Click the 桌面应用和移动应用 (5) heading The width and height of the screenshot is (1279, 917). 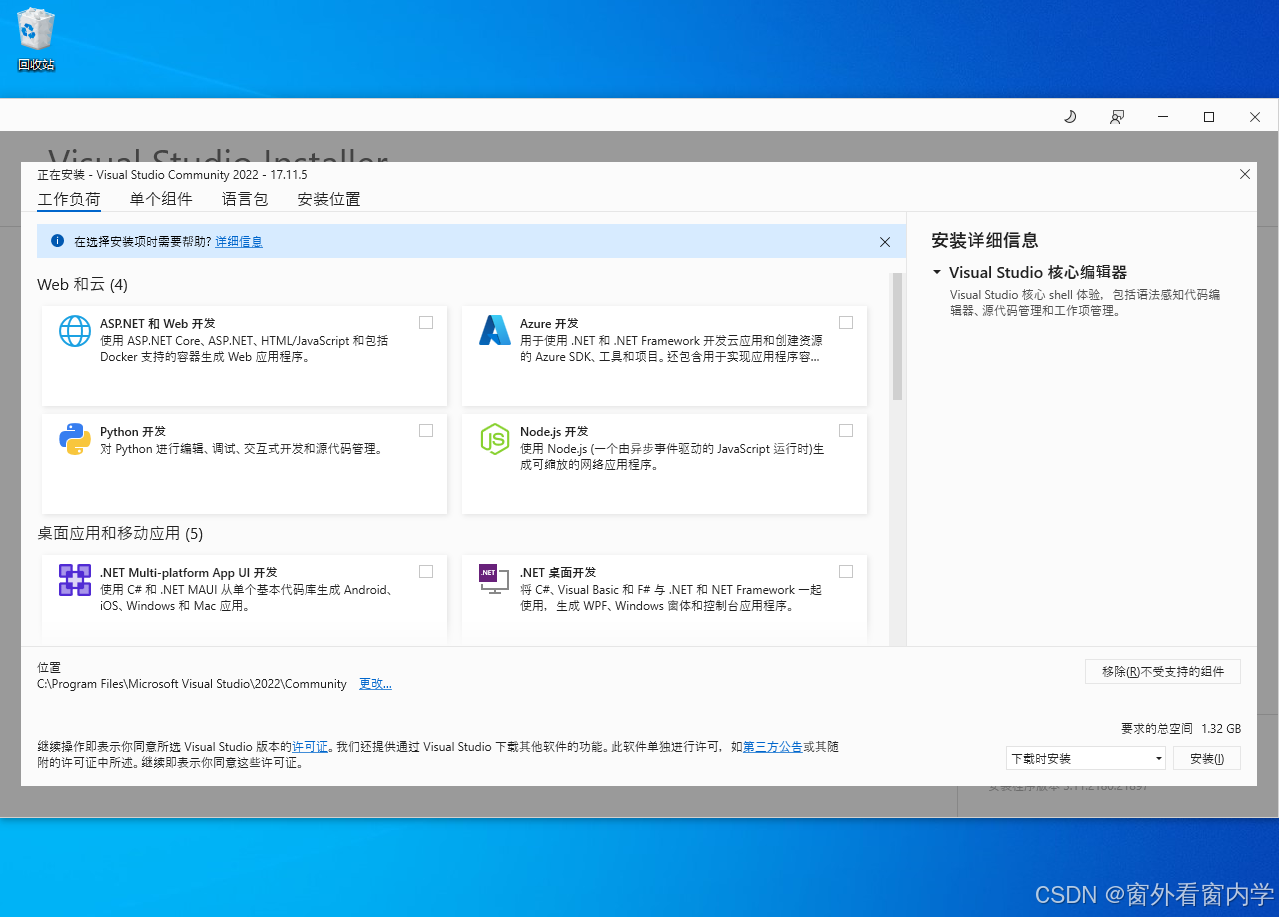[x=120, y=534]
